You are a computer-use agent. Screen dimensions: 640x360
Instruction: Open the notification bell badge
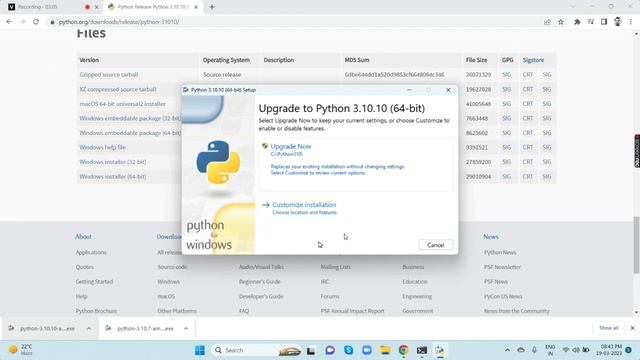629,350
